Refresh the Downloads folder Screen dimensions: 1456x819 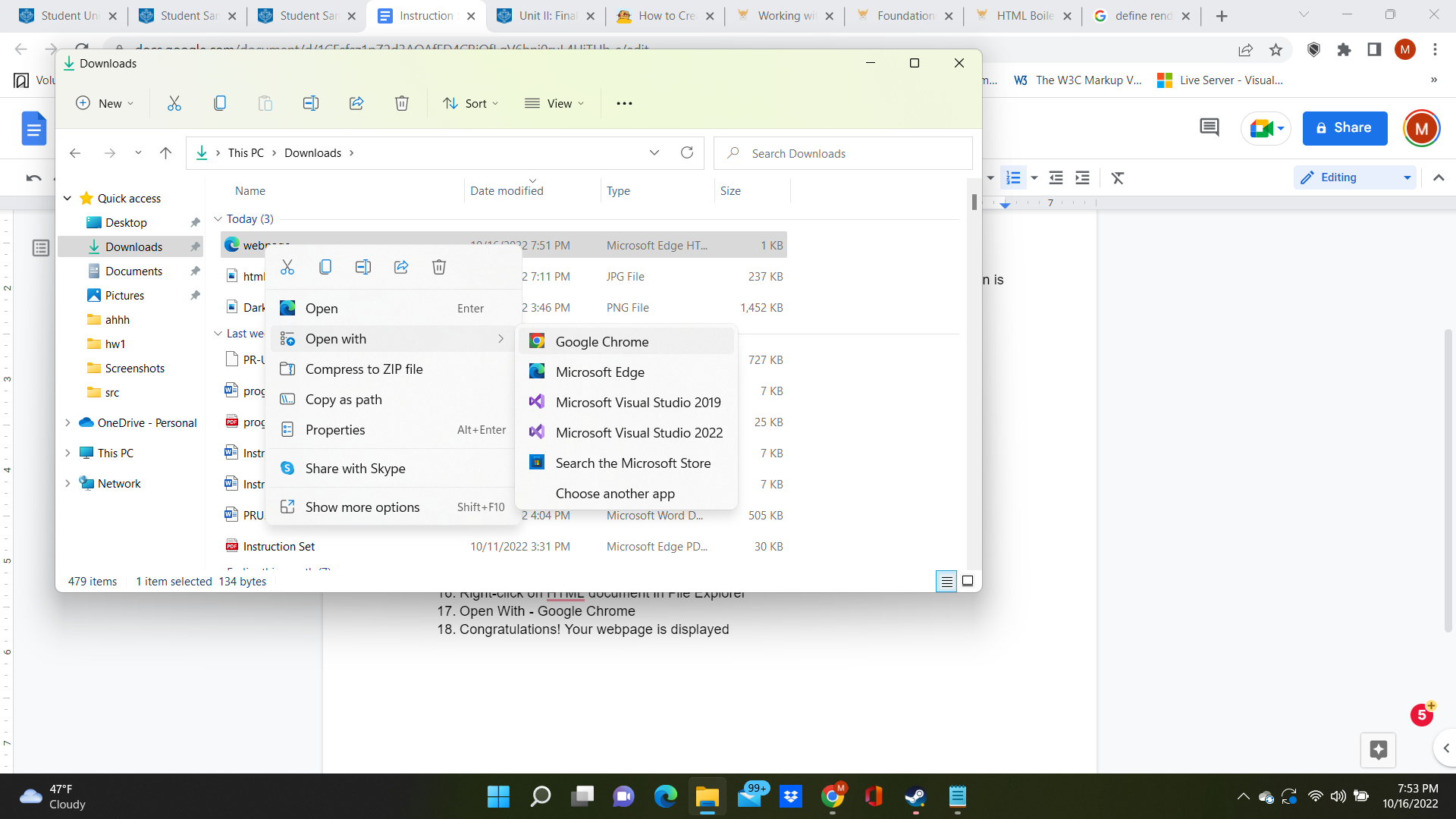(687, 152)
